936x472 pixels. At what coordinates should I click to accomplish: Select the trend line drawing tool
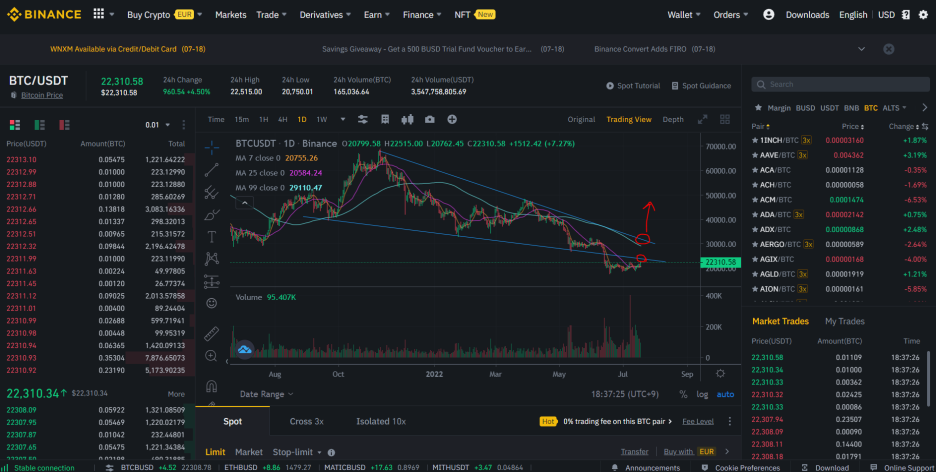pos(211,170)
